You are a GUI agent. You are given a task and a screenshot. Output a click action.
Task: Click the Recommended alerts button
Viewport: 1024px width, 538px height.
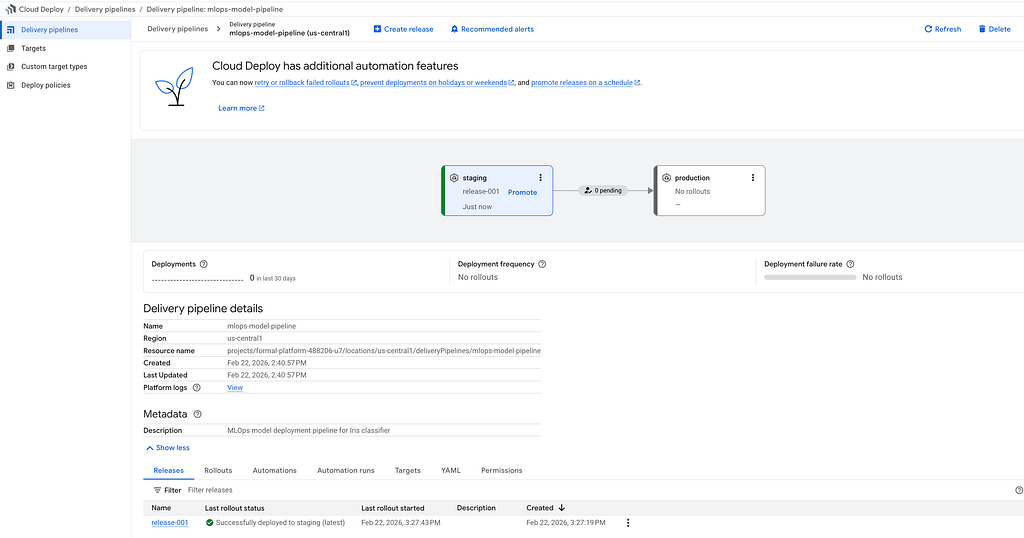tap(492, 29)
